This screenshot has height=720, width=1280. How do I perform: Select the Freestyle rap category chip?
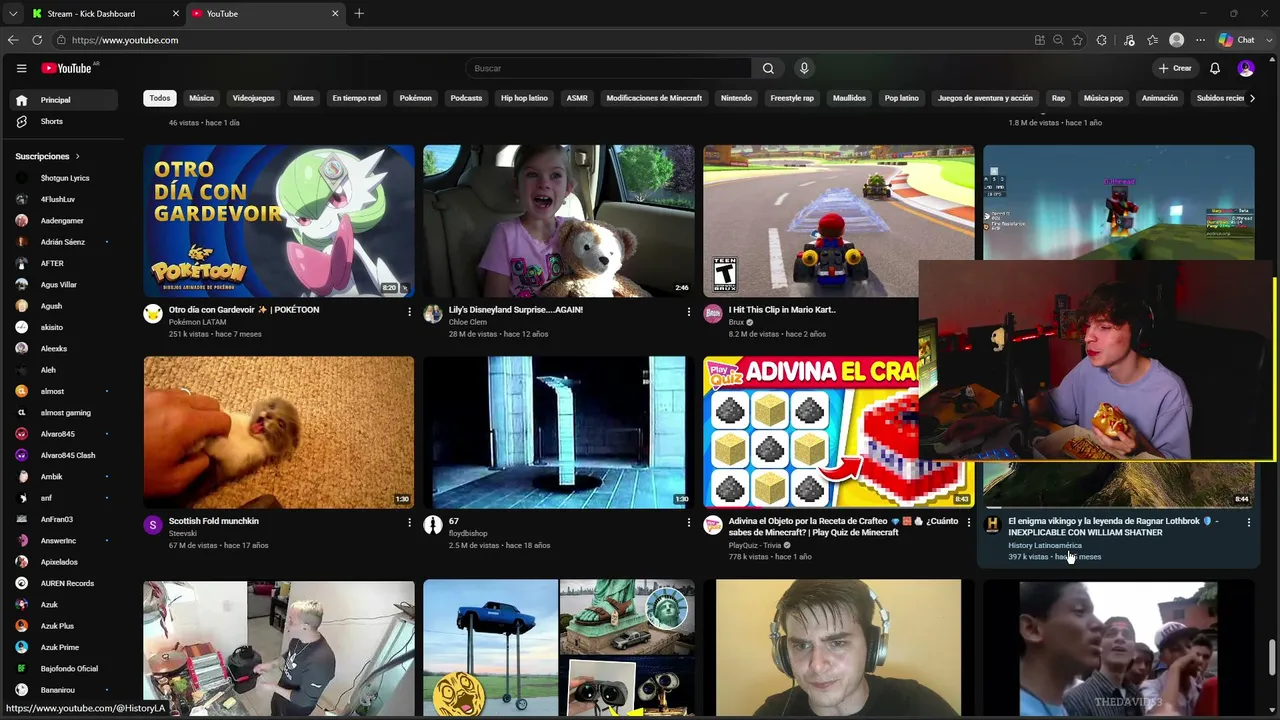tap(792, 98)
